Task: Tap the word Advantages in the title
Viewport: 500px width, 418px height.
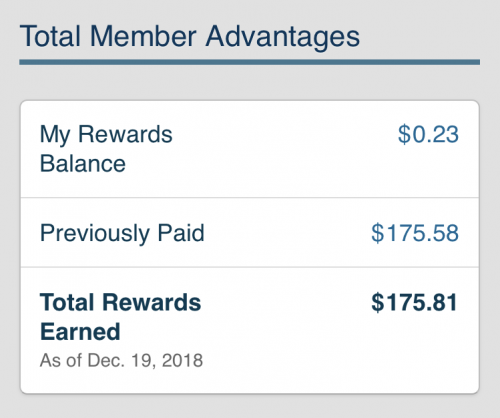Action: (283, 37)
